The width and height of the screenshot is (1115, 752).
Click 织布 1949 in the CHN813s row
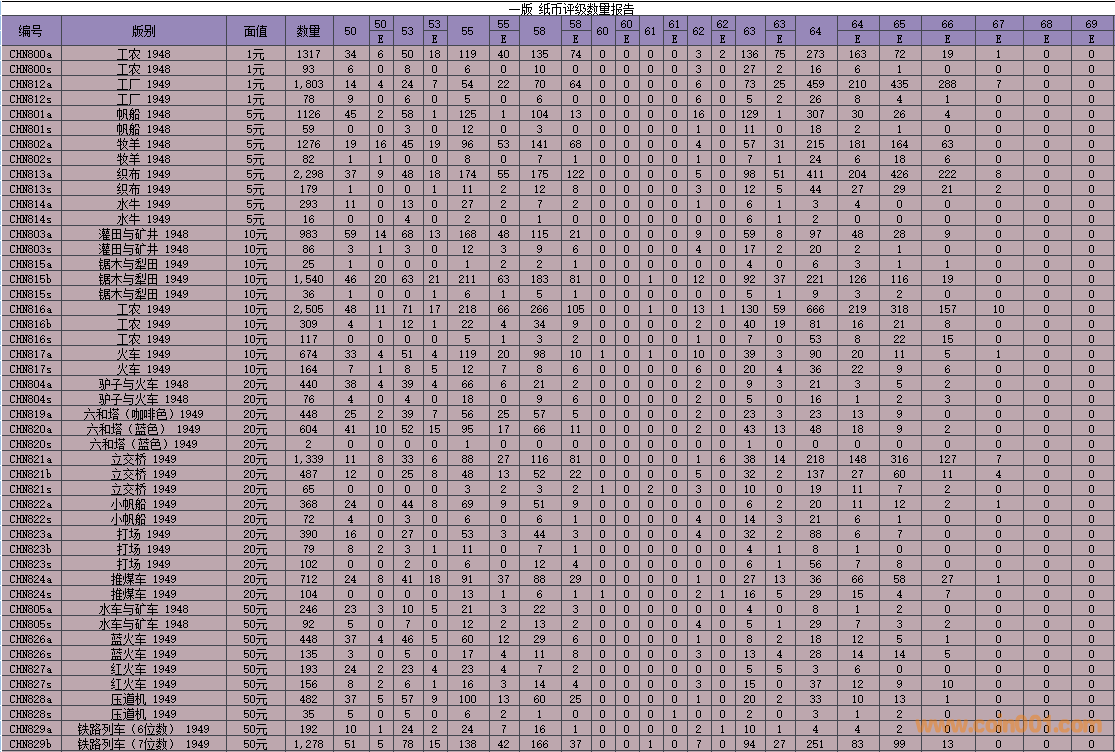pos(144,189)
